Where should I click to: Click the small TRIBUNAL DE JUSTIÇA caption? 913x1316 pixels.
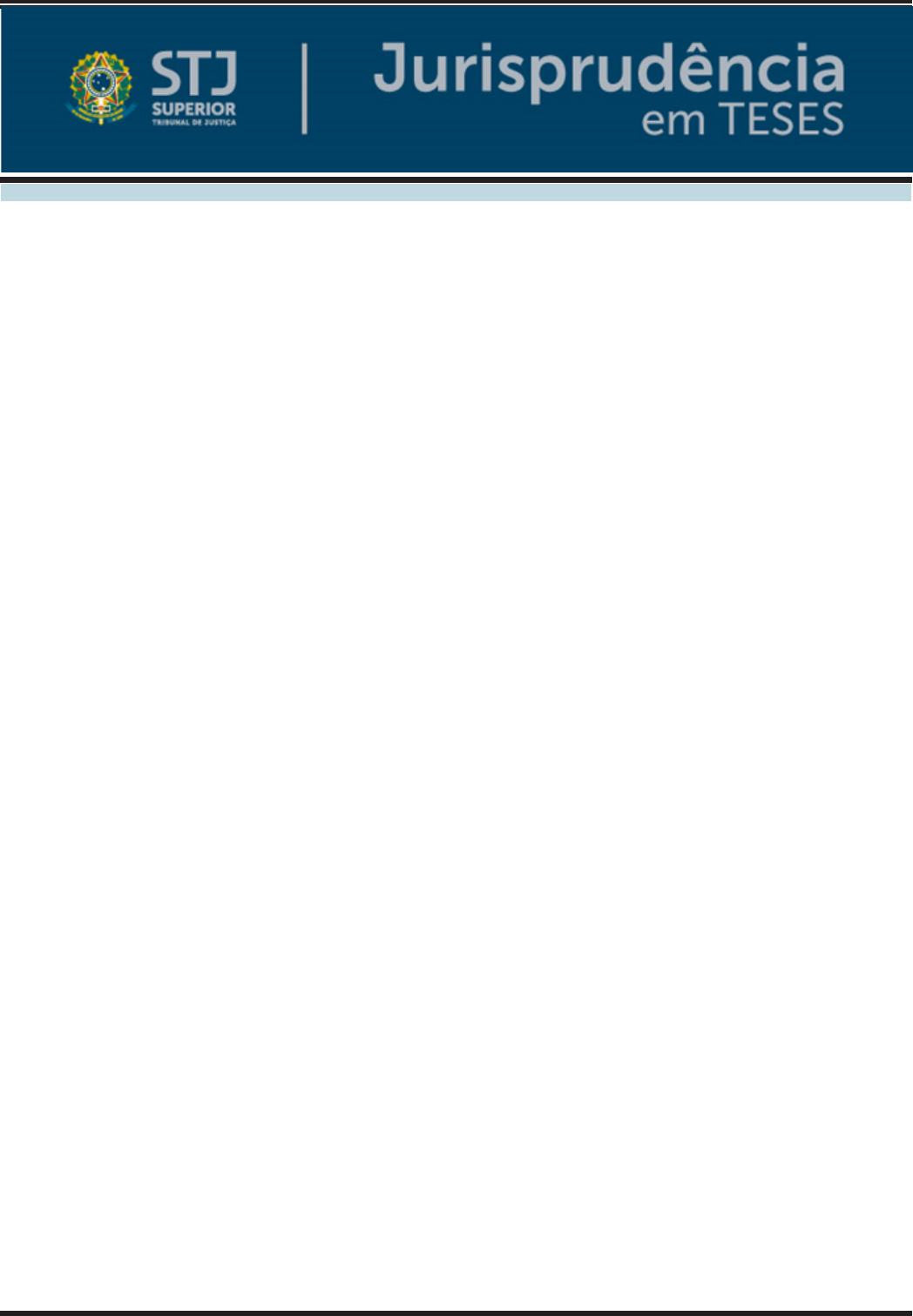coord(193,123)
